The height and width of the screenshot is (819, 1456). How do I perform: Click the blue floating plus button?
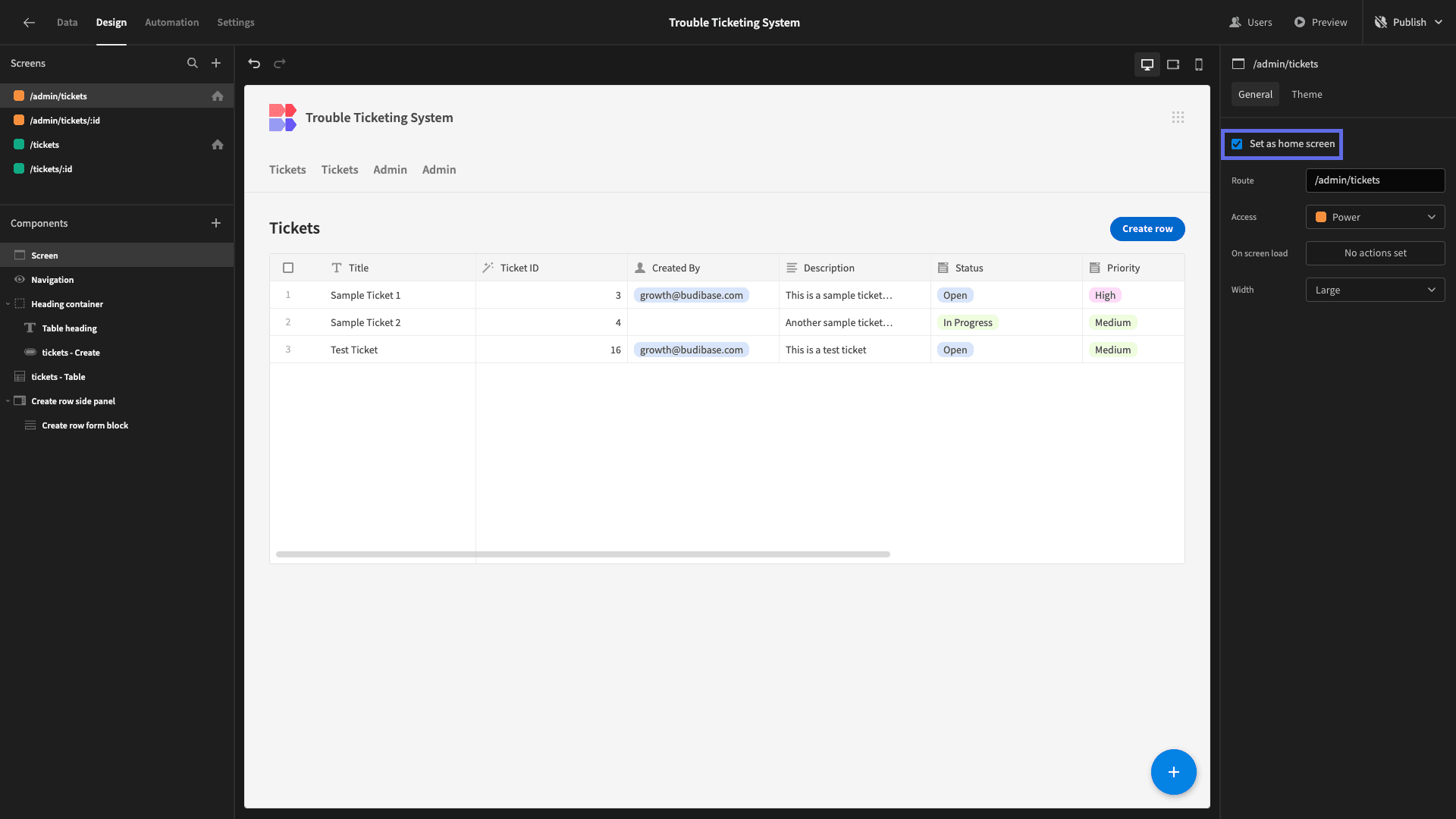pos(1173,772)
